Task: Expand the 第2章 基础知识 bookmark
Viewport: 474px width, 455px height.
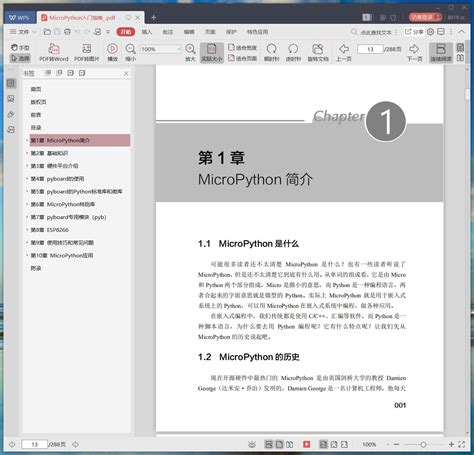Action: (27, 153)
